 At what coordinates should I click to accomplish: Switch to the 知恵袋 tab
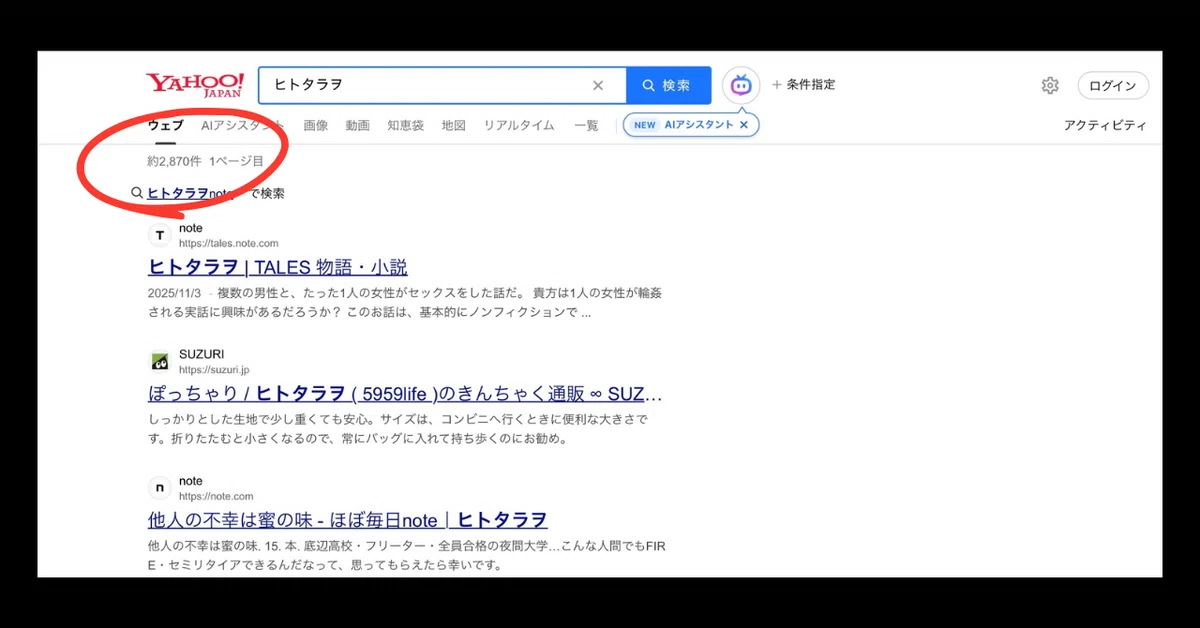406,126
